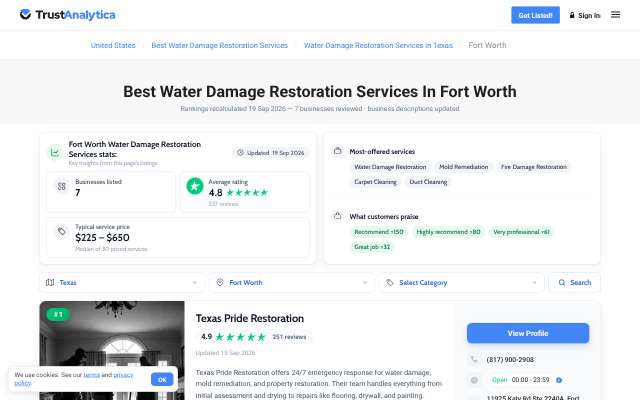Open the Fort Worth city dropdown
The height and width of the screenshot is (400, 640).
291,282
